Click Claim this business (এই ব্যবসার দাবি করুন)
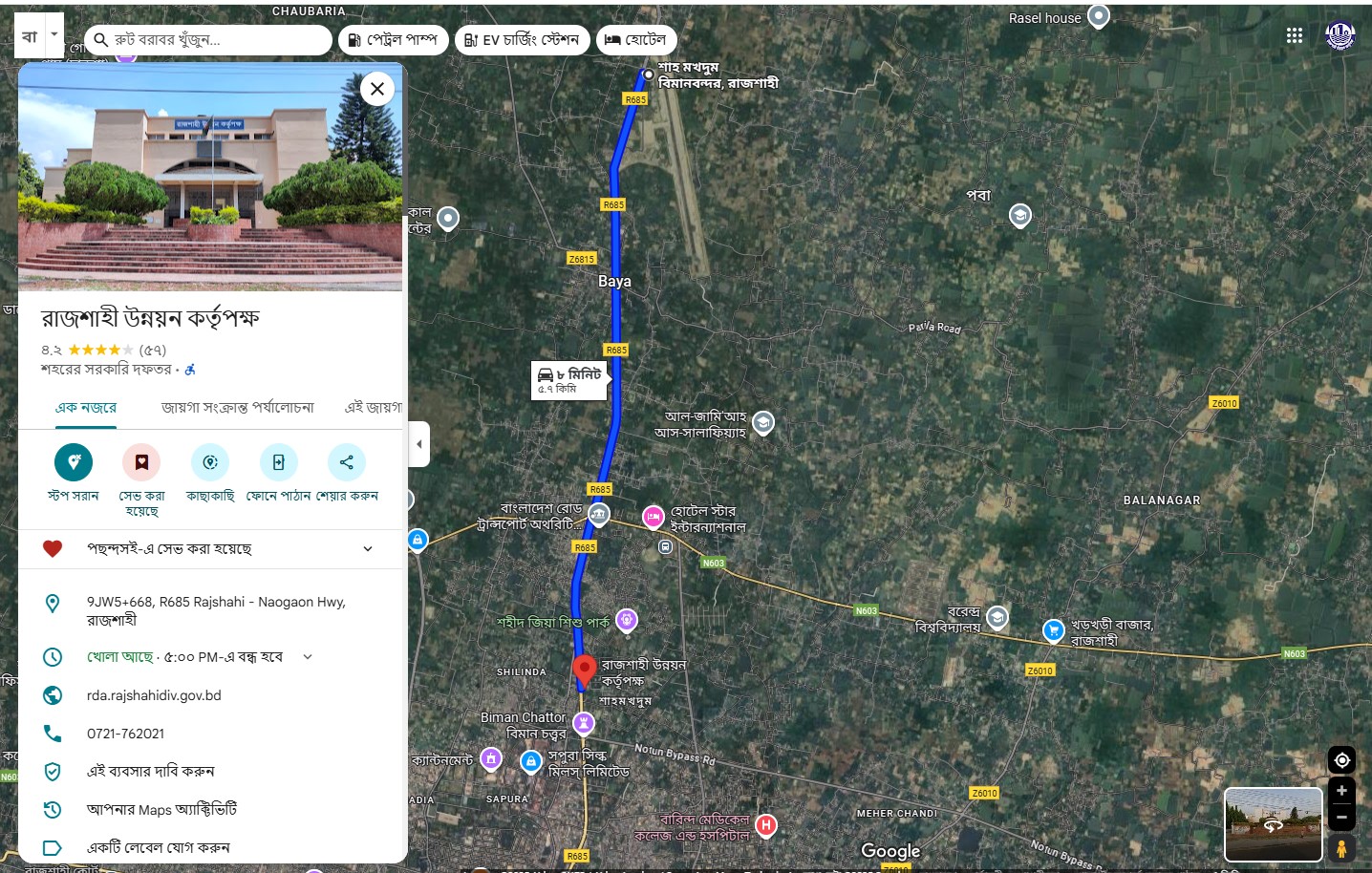1372x873 pixels. pyautogui.click(x=150, y=772)
